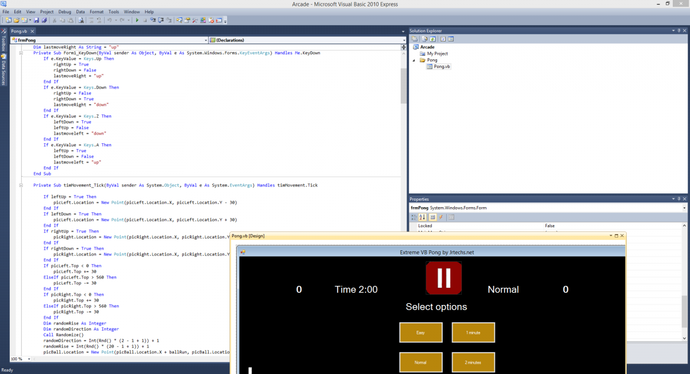Screen dimensions: 690x374
Task: Click the Easy button on Pong form
Action: coord(421,333)
